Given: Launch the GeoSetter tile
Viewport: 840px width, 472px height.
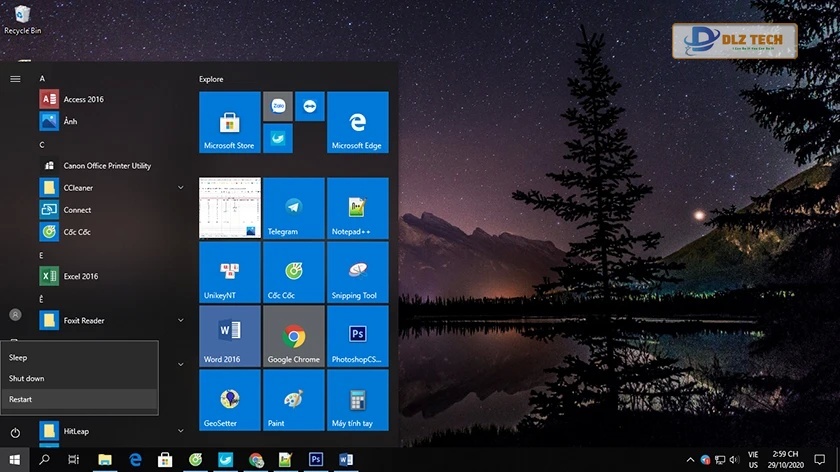Looking at the screenshot, I should [x=229, y=400].
